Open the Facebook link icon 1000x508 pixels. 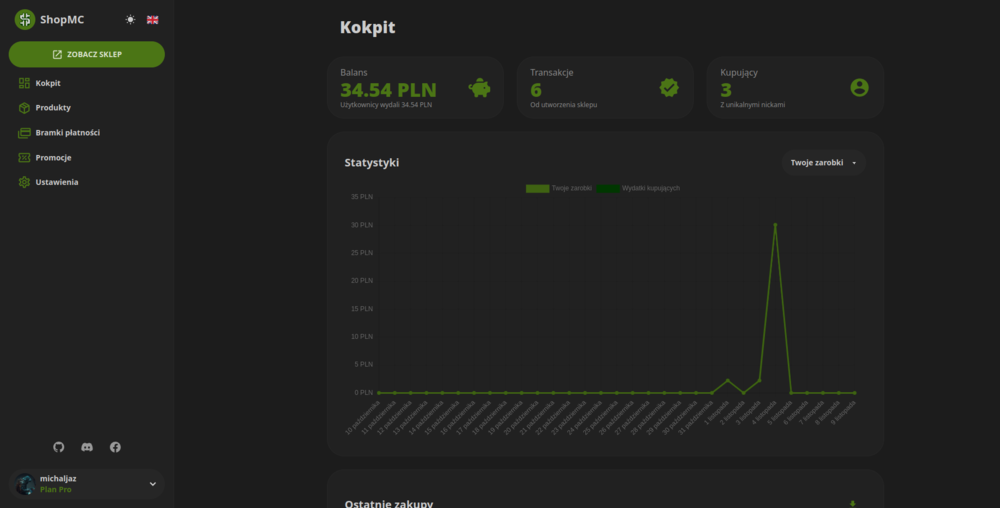coord(115,447)
